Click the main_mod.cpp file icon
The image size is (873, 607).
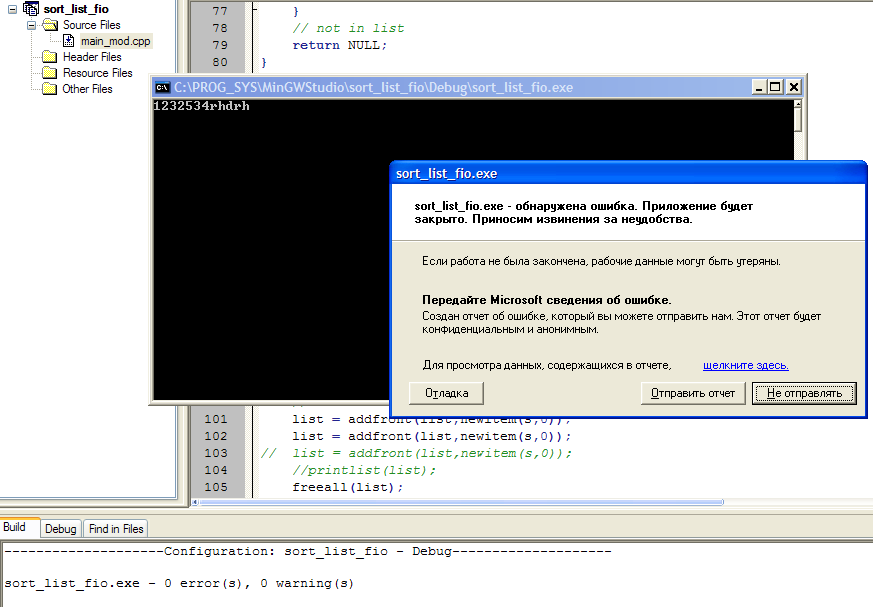[x=69, y=41]
